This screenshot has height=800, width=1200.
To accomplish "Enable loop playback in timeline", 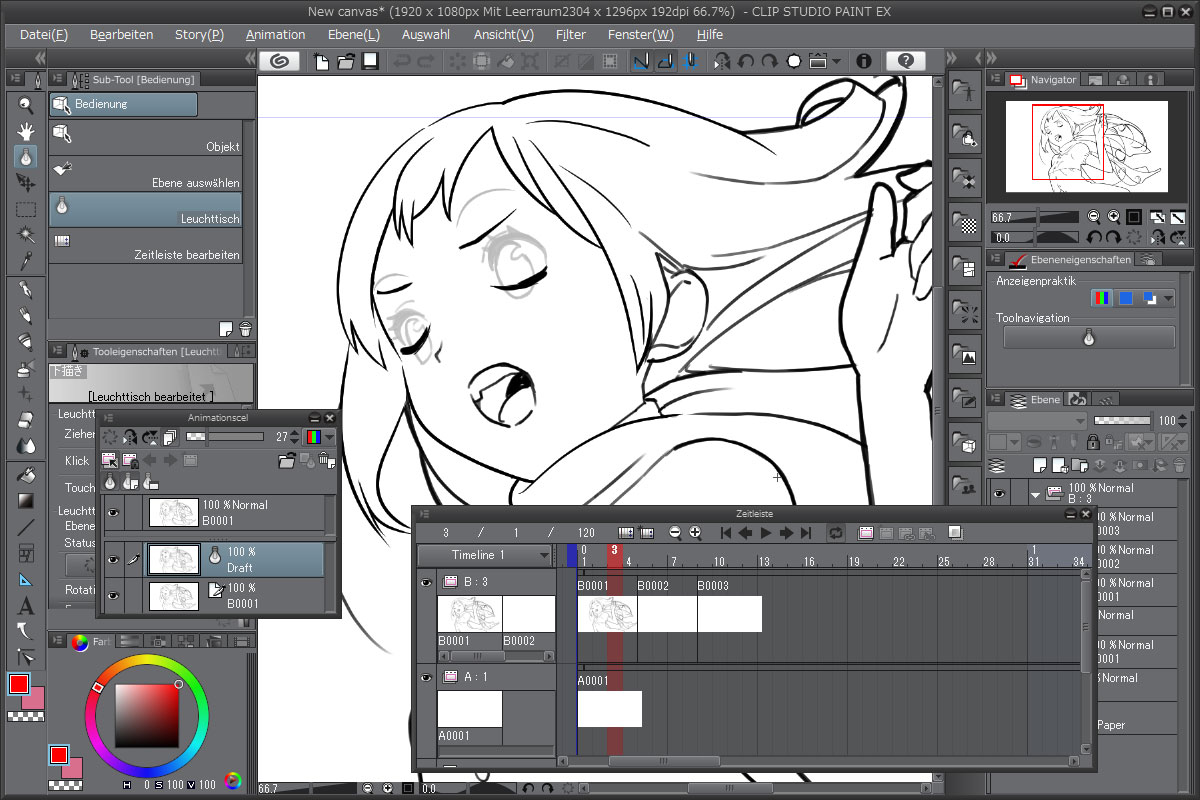I will tap(836, 533).
